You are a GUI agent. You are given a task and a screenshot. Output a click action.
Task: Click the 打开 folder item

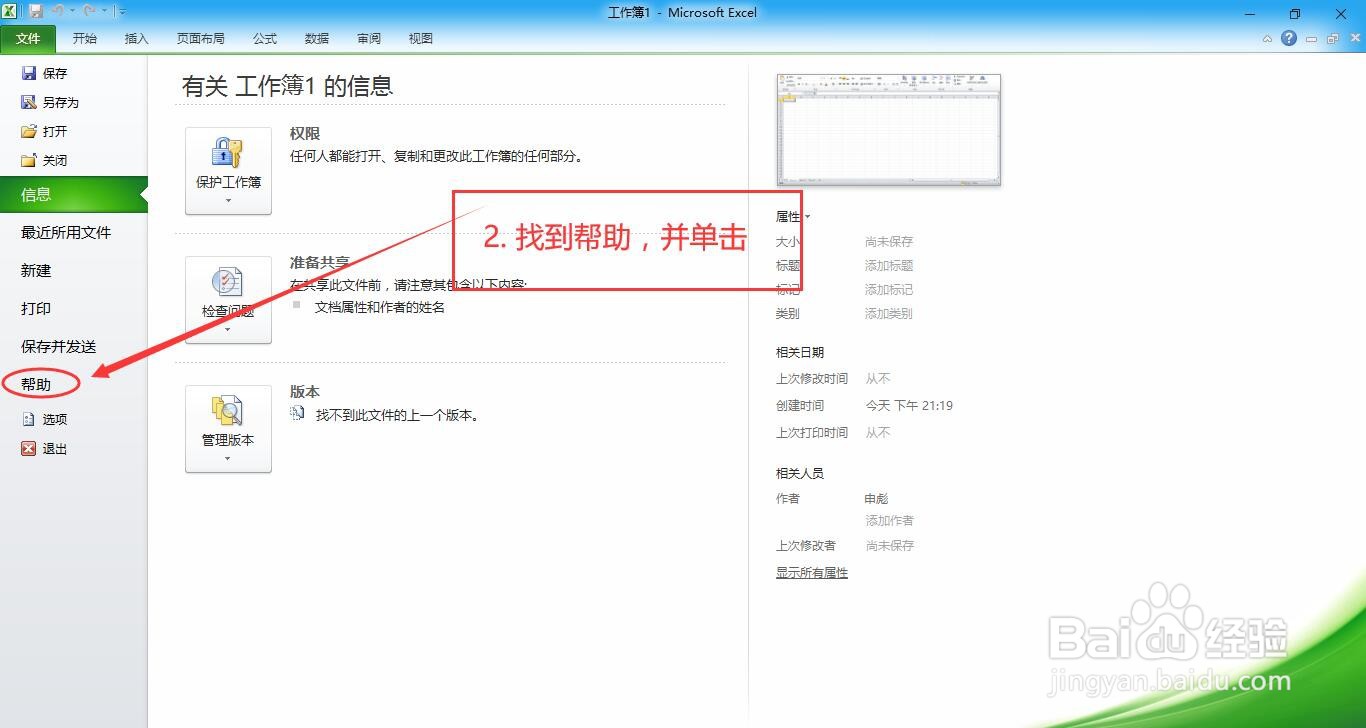click(x=45, y=131)
